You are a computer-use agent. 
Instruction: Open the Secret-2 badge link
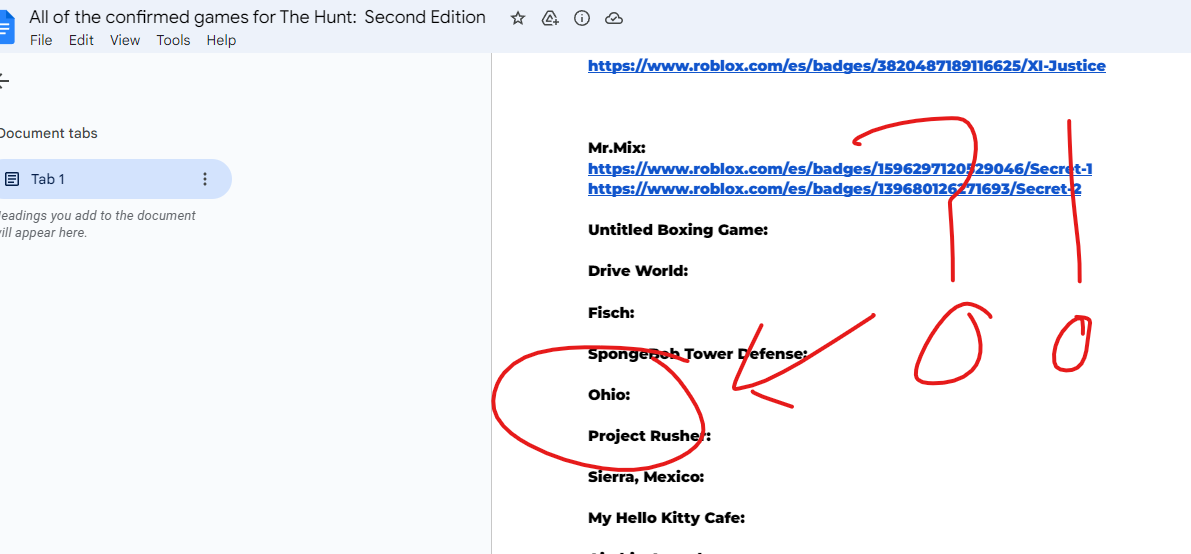835,188
